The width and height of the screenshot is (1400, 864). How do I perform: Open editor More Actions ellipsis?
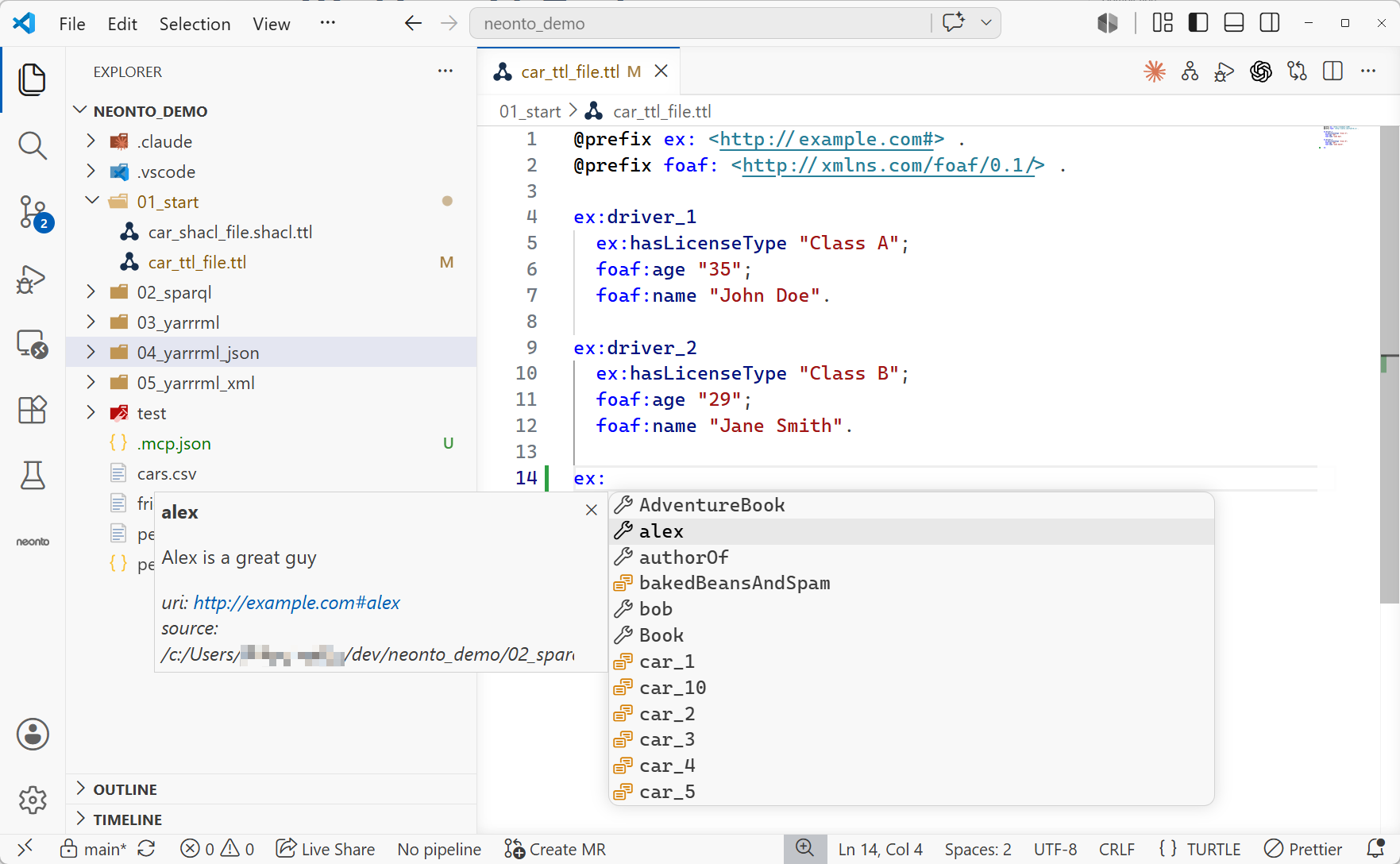(1368, 71)
